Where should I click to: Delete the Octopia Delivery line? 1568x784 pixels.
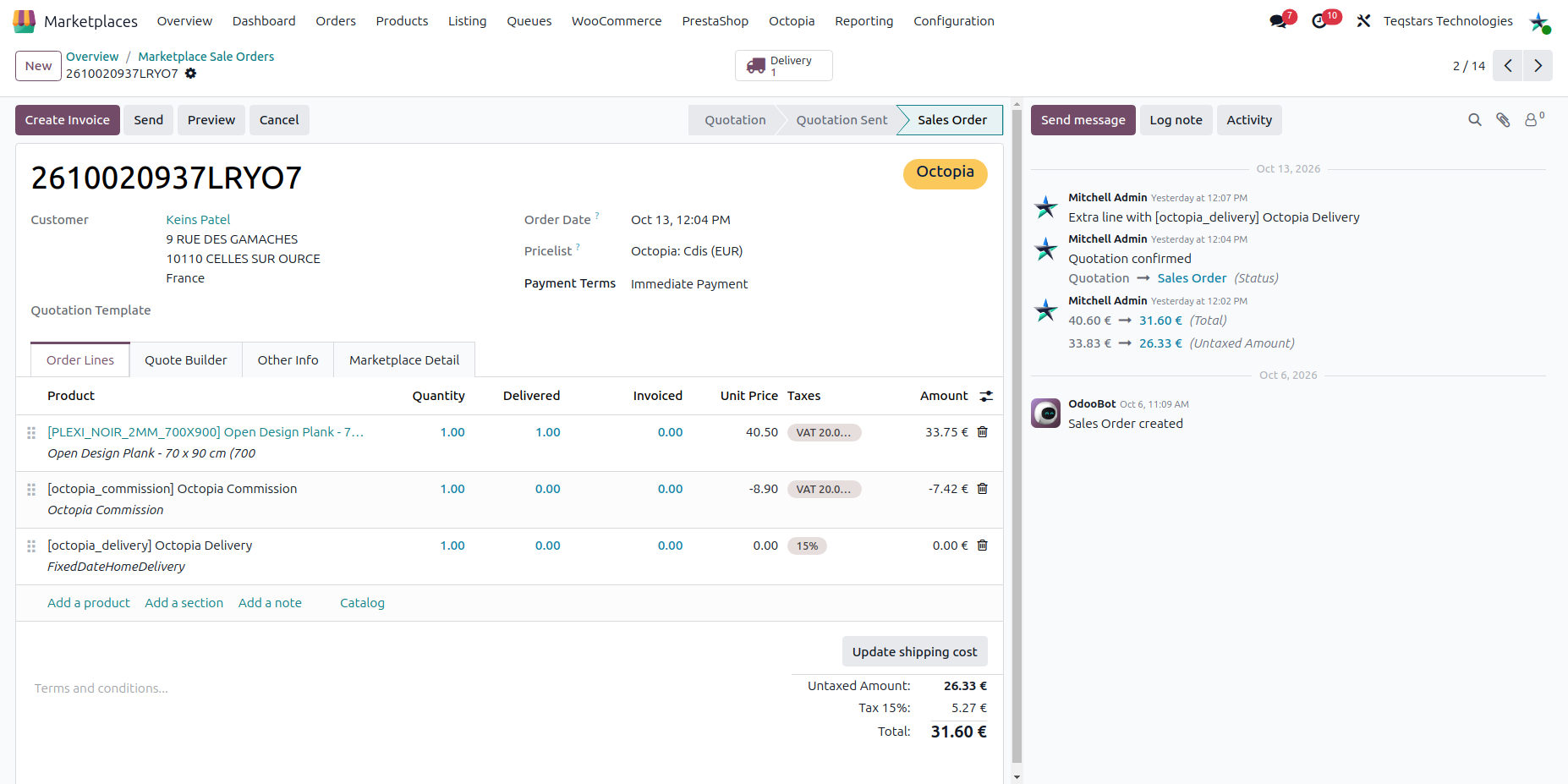(983, 546)
